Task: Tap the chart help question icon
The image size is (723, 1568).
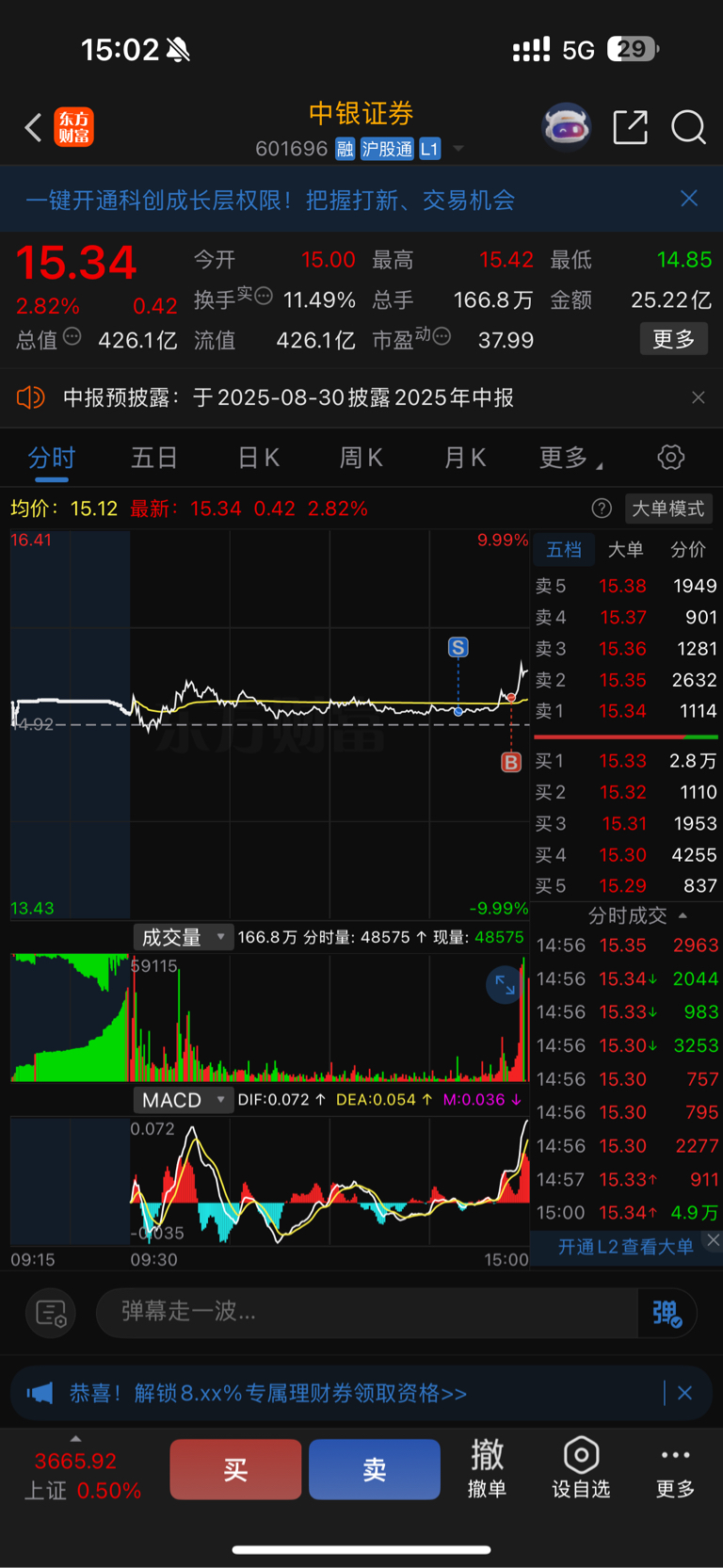Action: pos(602,509)
